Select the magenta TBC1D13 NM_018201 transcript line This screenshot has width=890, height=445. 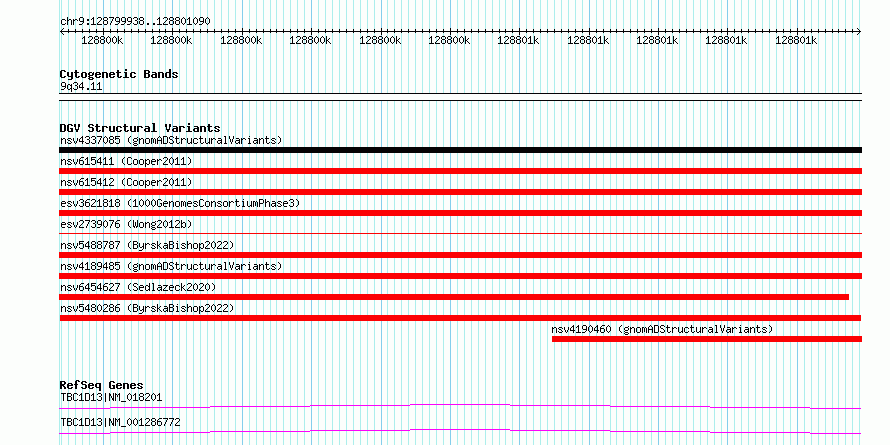(x=460, y=406)
